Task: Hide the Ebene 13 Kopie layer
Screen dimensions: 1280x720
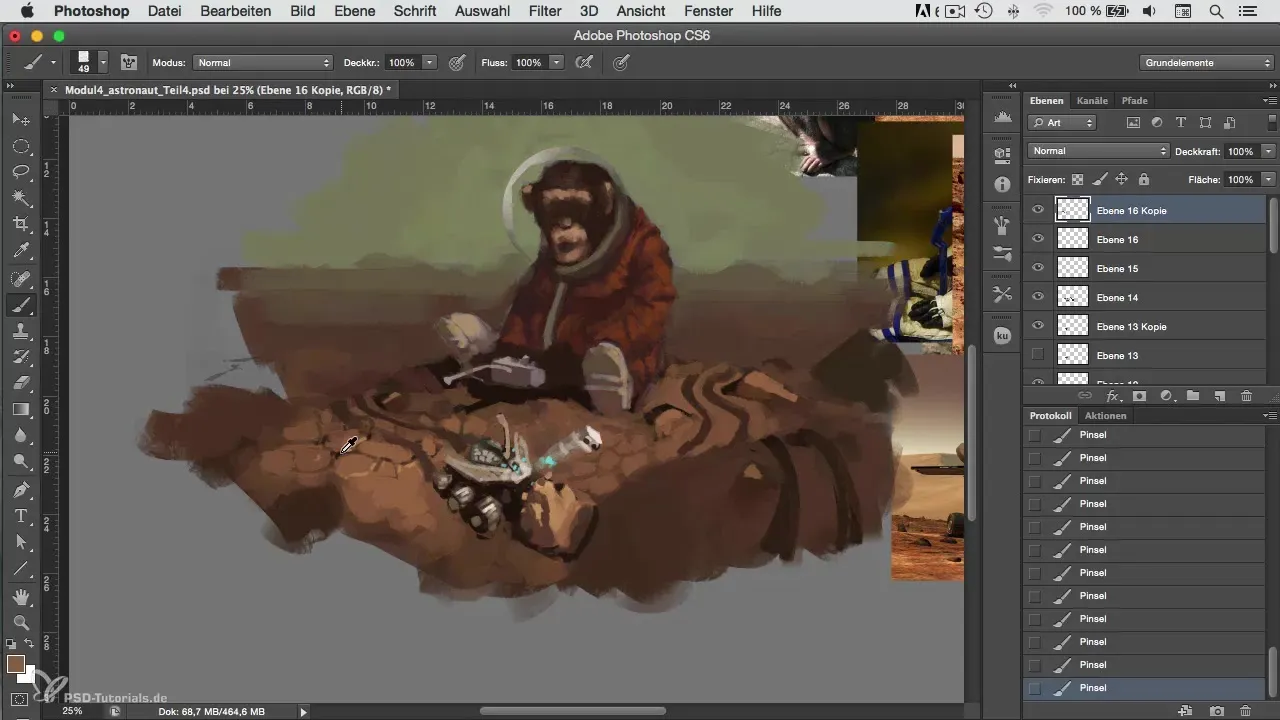Action: point(1037,326)
